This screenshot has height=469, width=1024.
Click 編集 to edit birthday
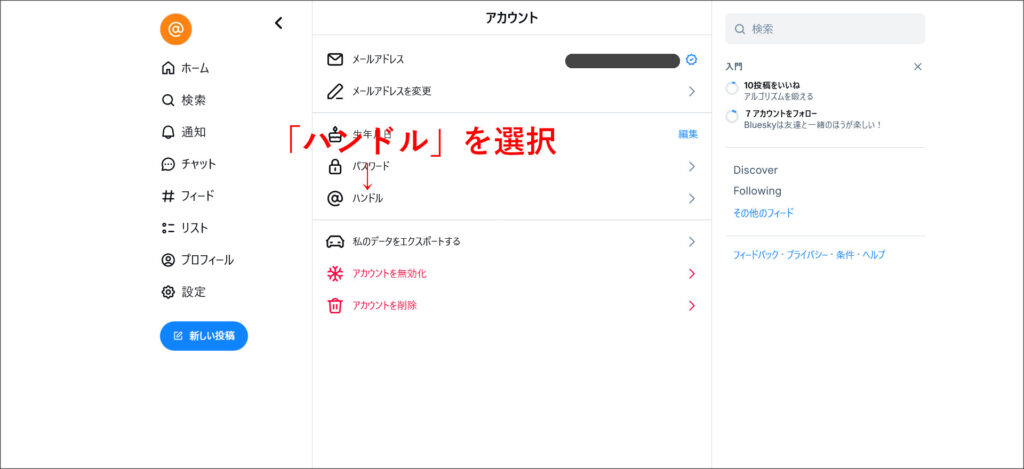coord(688,134)
